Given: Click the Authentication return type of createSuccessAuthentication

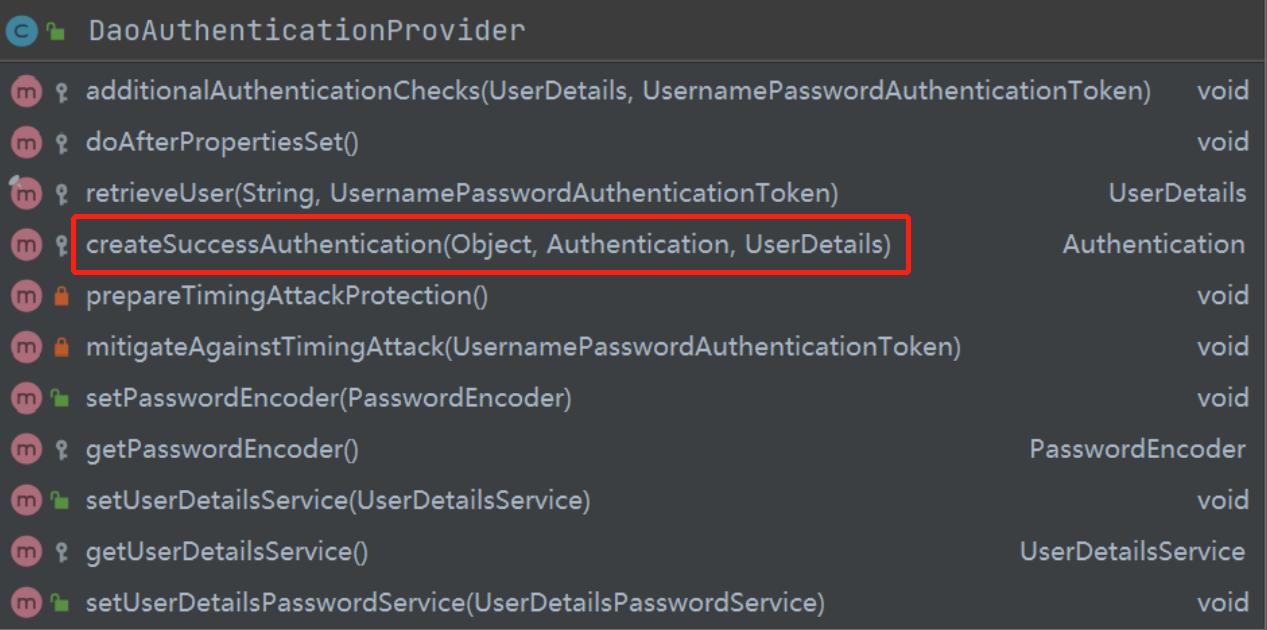Looking at the screenshot, I should [1153, 243].
